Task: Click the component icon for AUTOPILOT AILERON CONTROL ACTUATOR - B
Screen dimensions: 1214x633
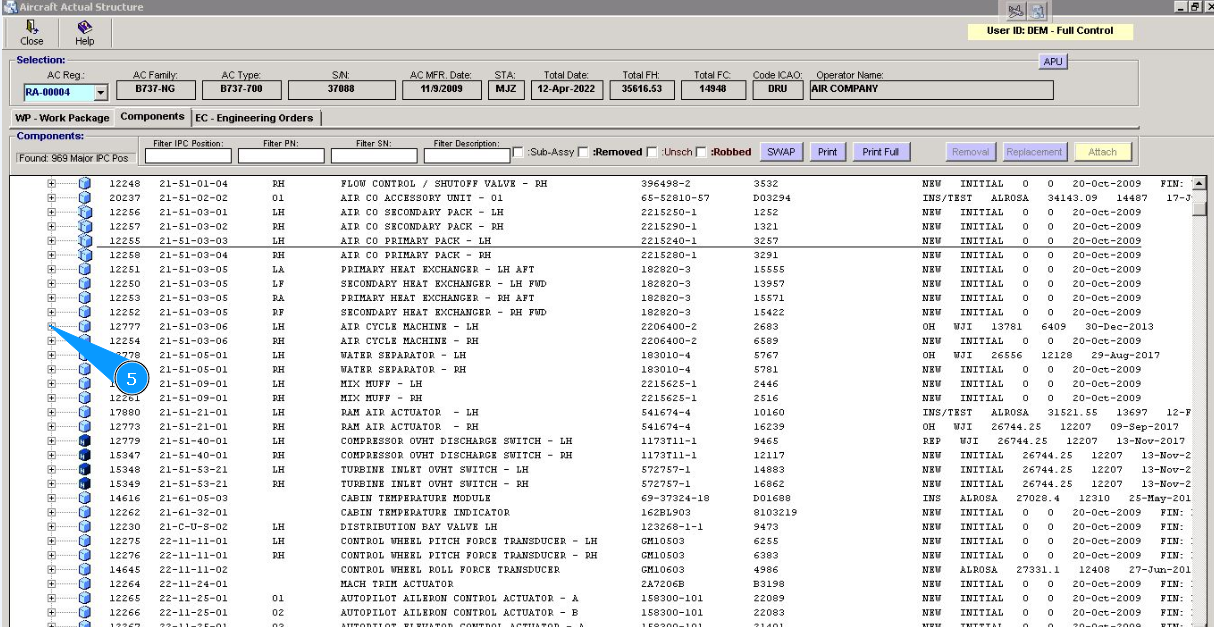Action: point(85,612)
